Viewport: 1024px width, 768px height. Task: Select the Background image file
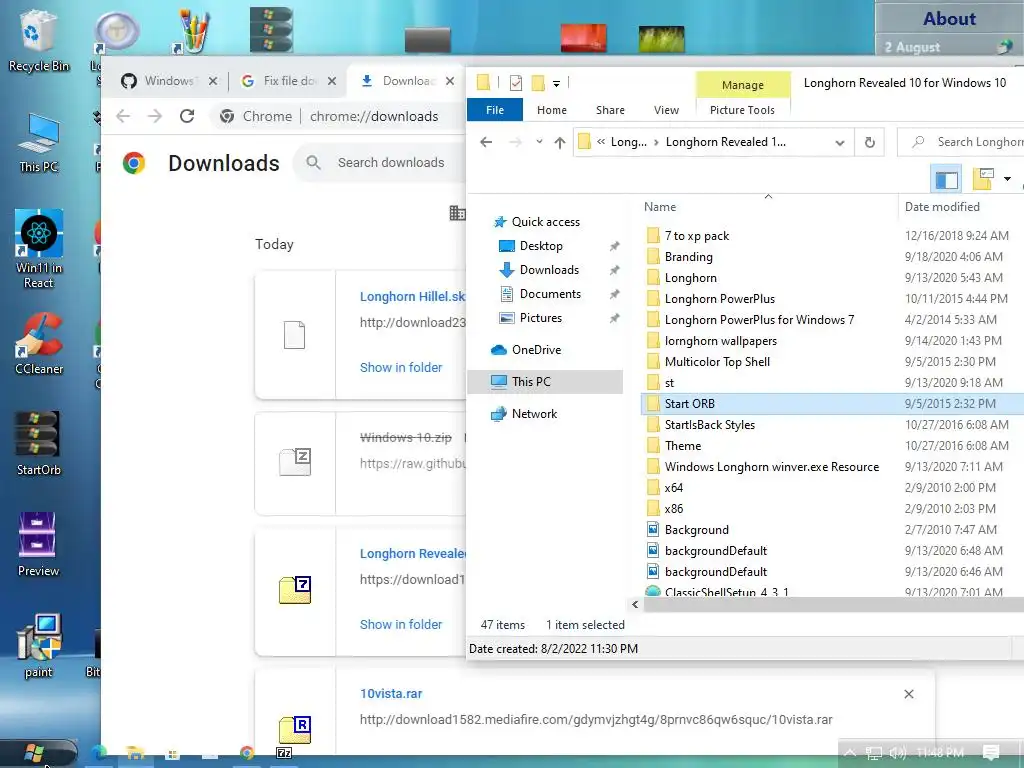[x=696, y=530]
